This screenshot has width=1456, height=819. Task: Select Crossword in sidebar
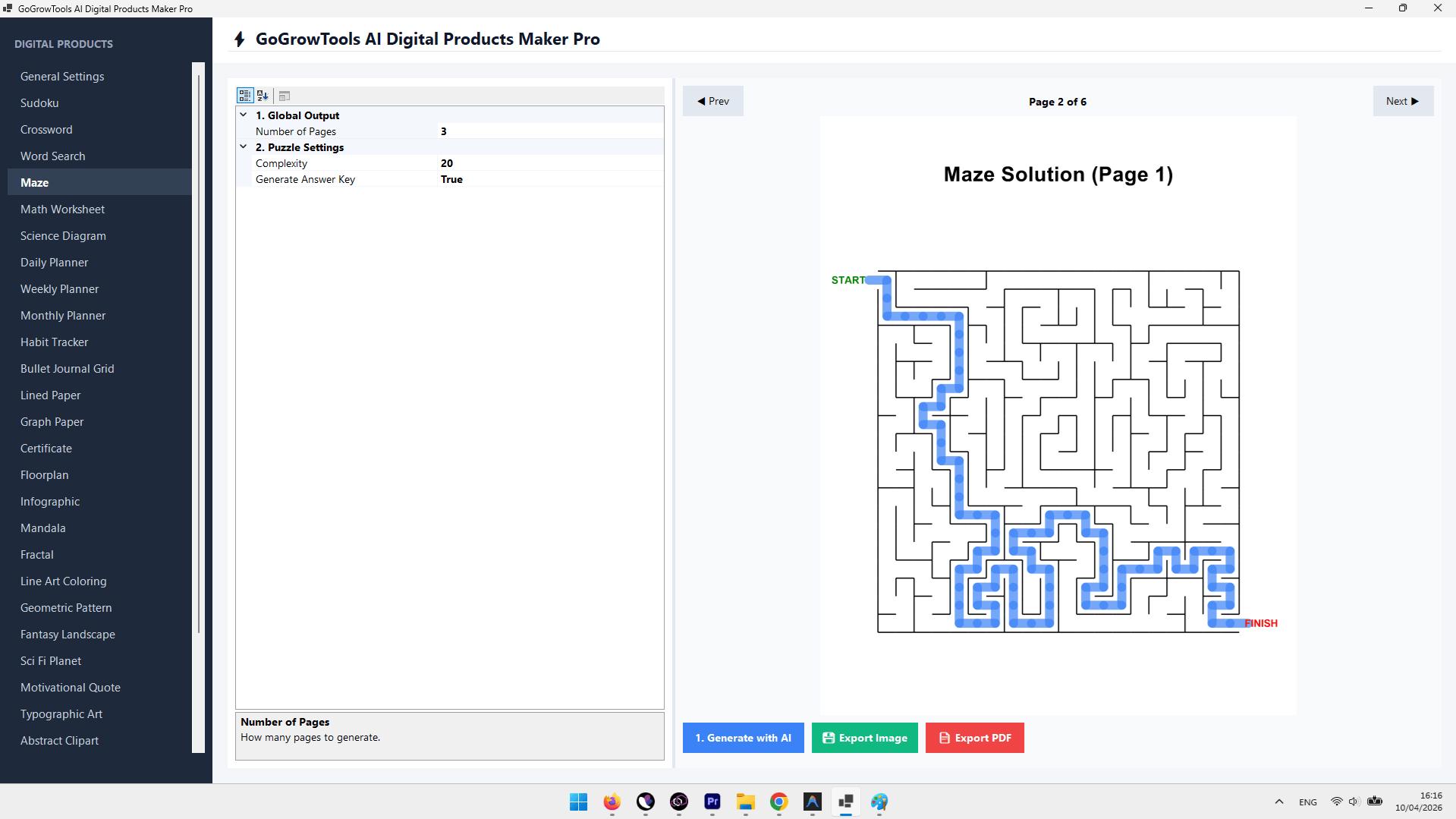pyautogui.click(x=99, y=129)
